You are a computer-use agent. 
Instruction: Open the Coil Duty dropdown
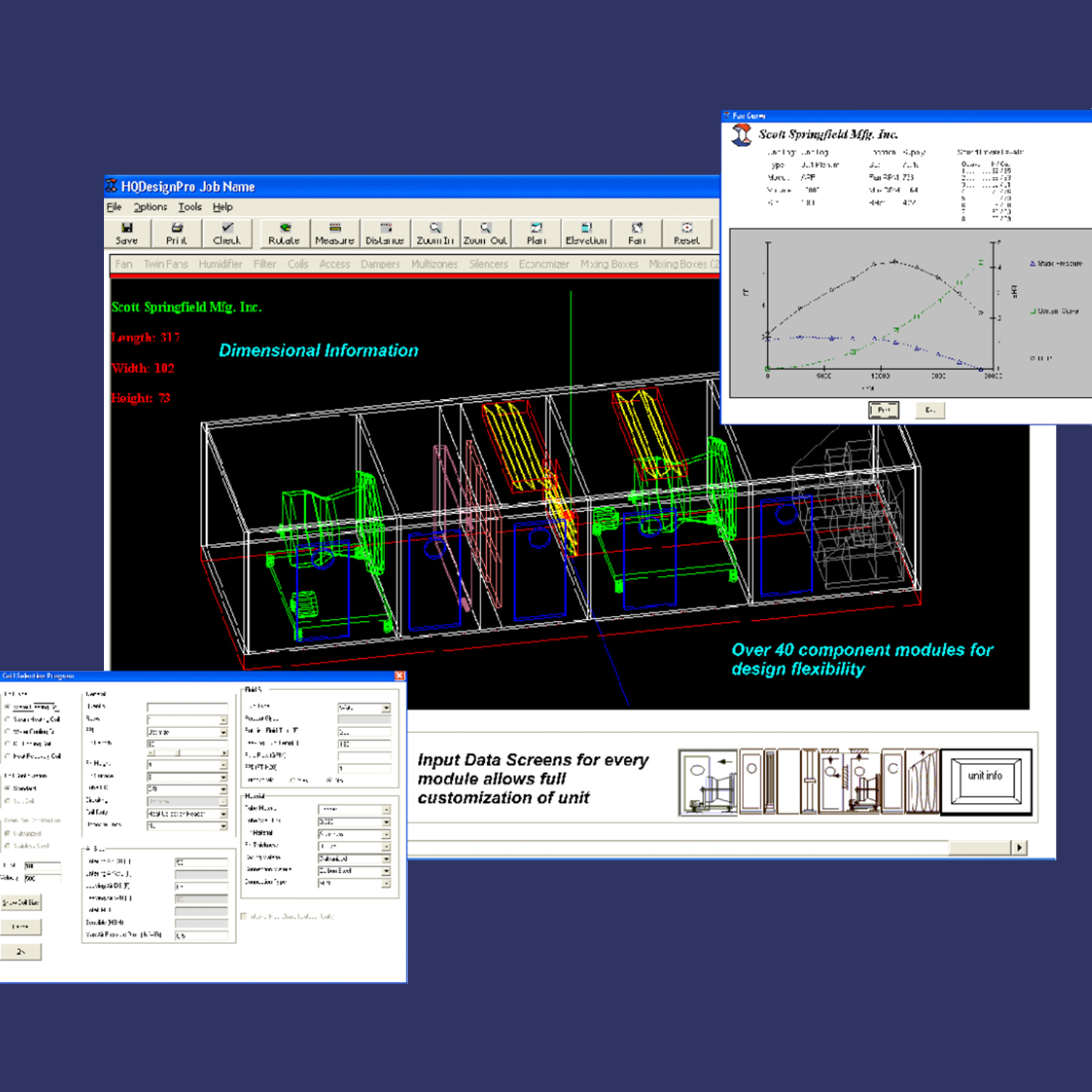tap(223, 813)
